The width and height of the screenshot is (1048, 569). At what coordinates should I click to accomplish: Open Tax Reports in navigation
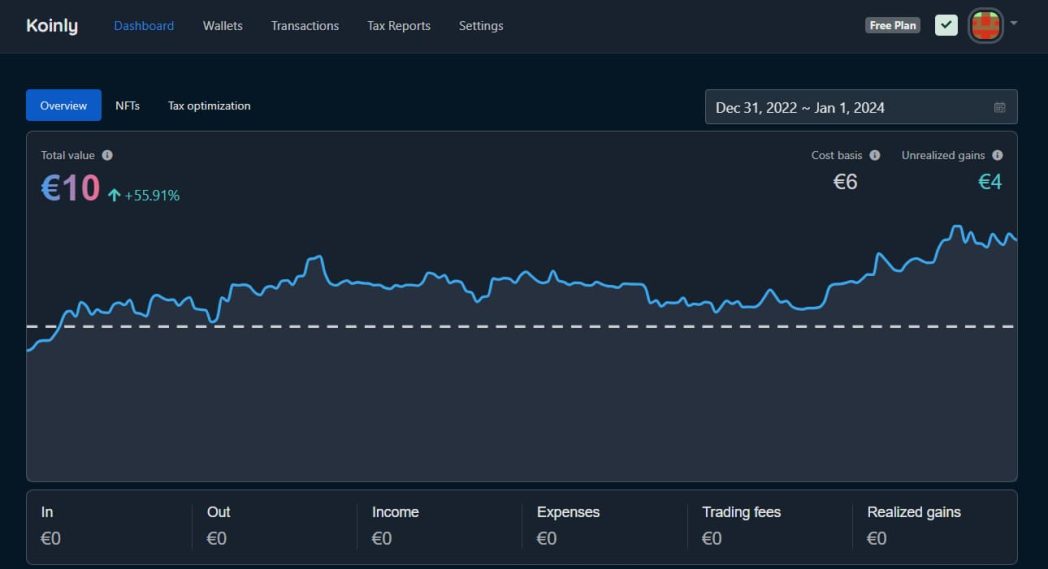click(x=398, y=26)
